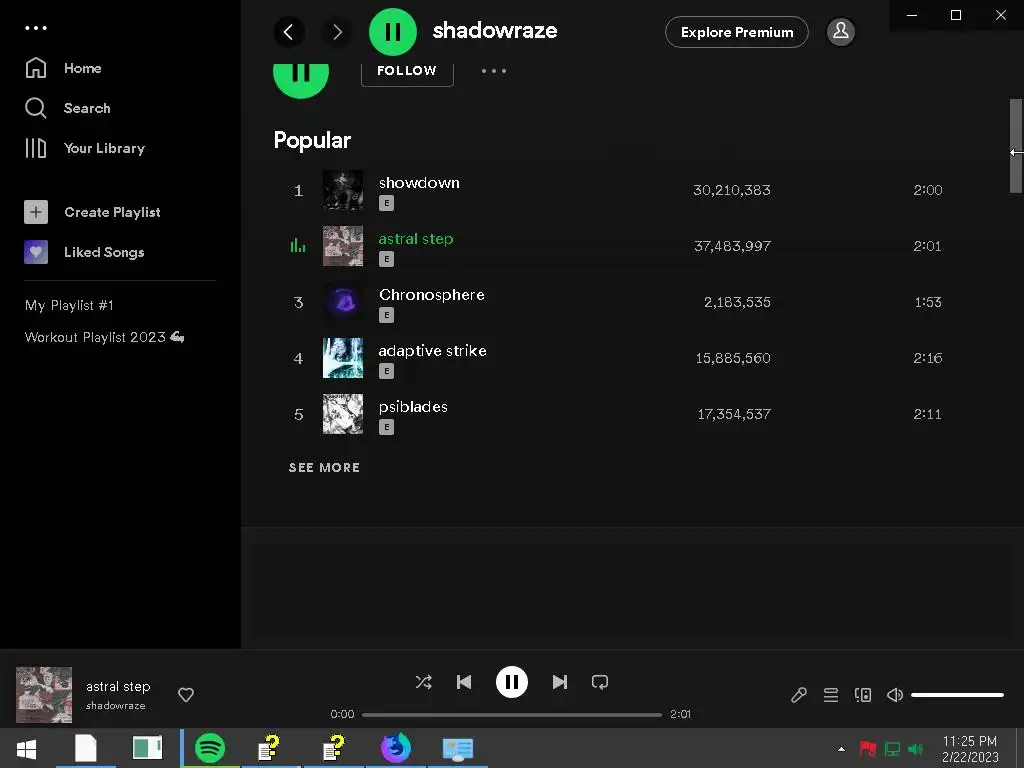The height and width of the screenshot is (768, 1024).
Task: Open My Playlist #1
Action: [x=69, y=305]
